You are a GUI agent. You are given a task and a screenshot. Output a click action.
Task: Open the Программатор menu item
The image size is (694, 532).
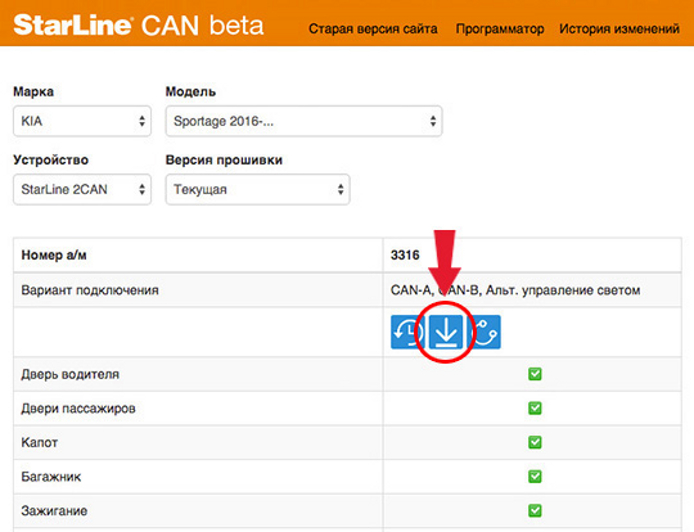coord(500,29)
